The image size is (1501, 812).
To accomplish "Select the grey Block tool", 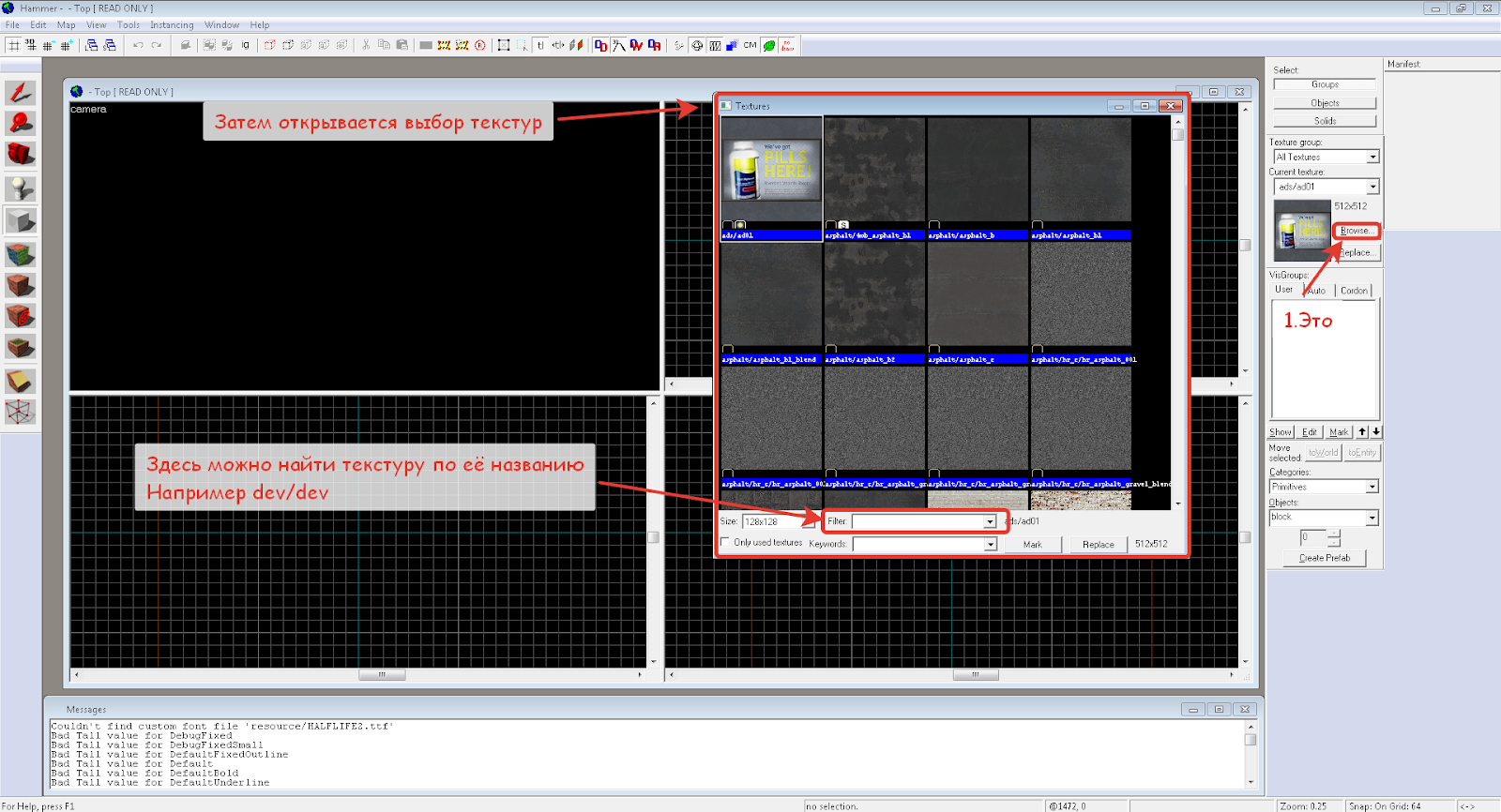I will [21, 220].
